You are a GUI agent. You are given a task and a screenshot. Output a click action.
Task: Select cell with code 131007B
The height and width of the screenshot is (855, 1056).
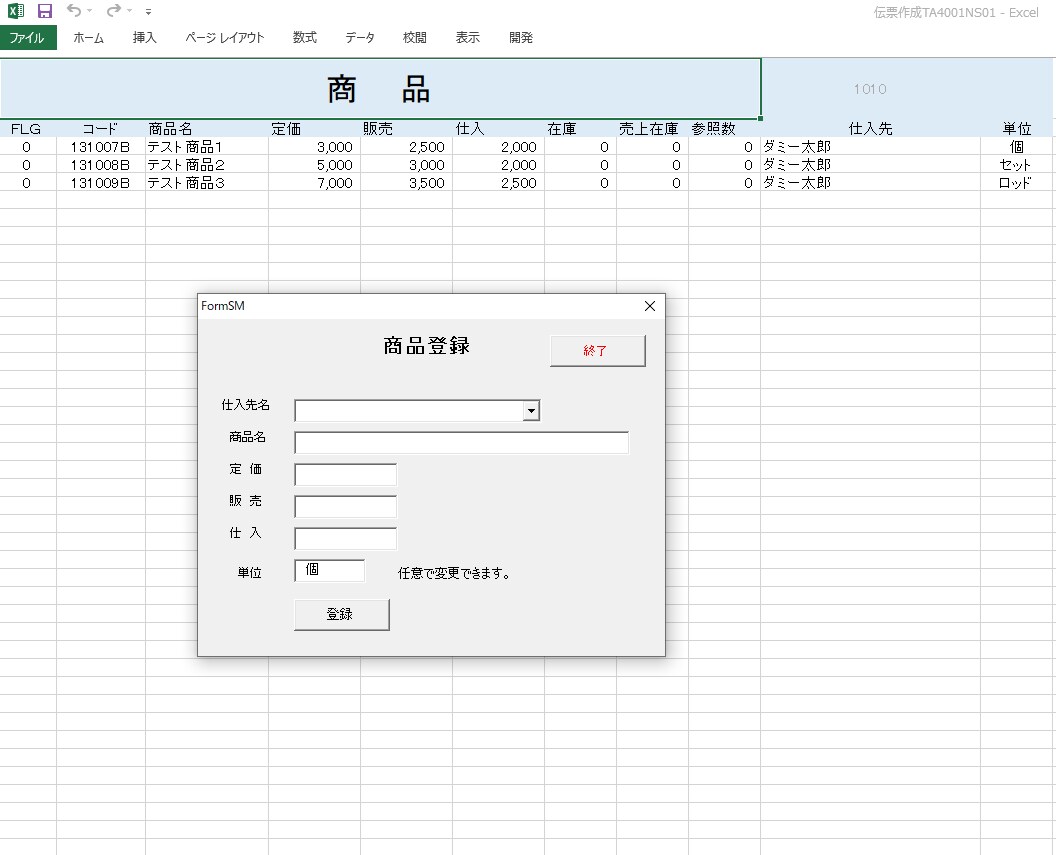click(x=100, y=147)
